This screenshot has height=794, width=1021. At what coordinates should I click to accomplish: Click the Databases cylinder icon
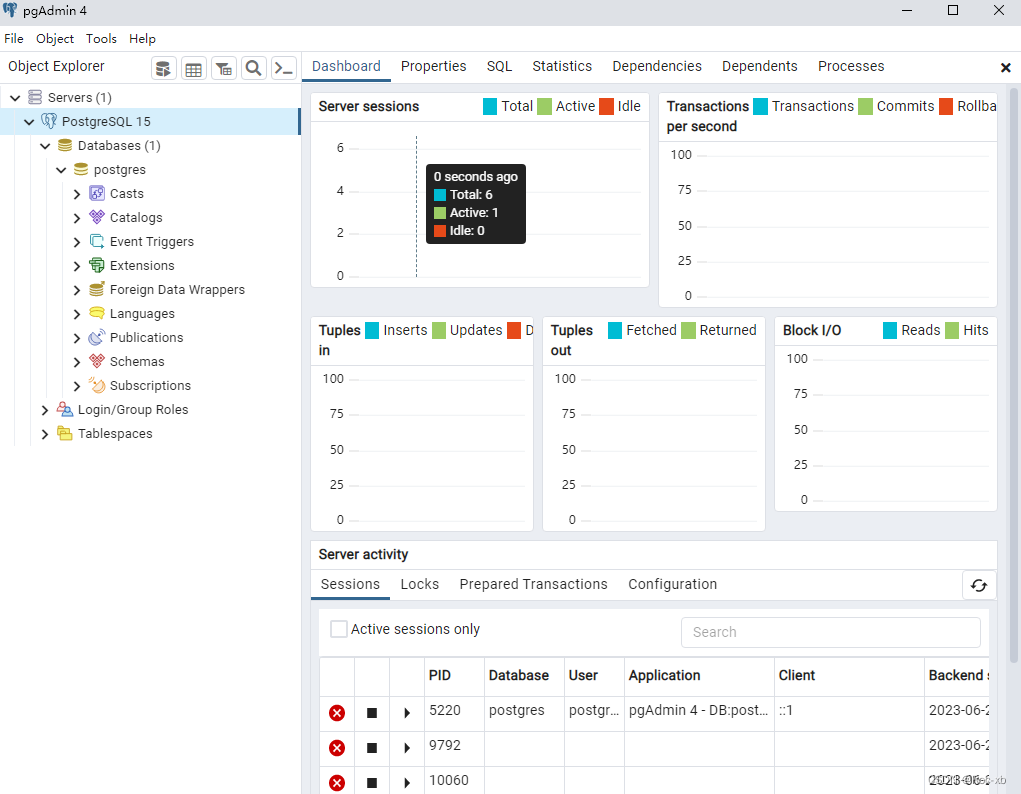point(65,145)
